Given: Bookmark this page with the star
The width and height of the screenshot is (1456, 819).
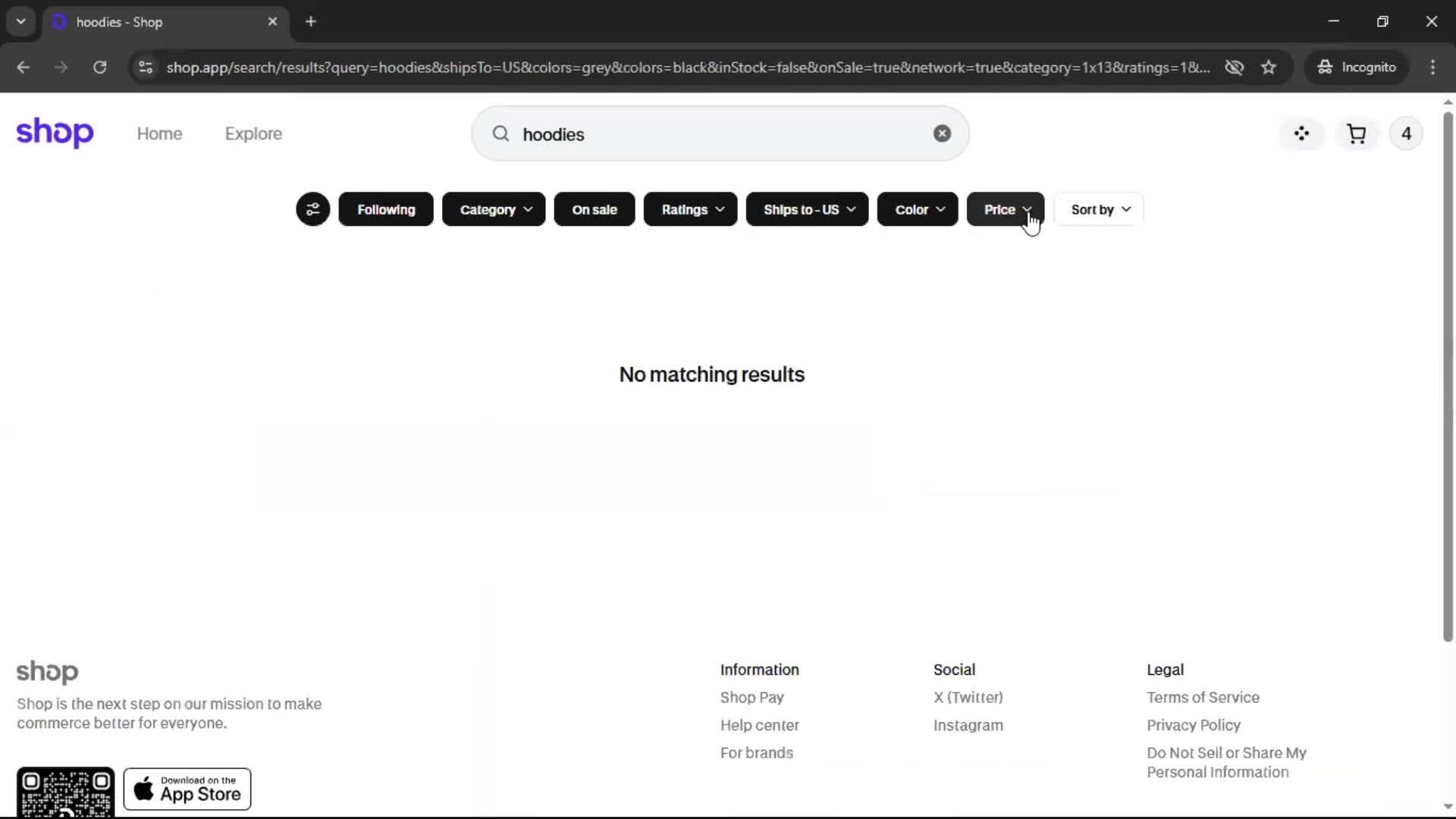Looking at the screenshot, I should (x=1268, y=67).
